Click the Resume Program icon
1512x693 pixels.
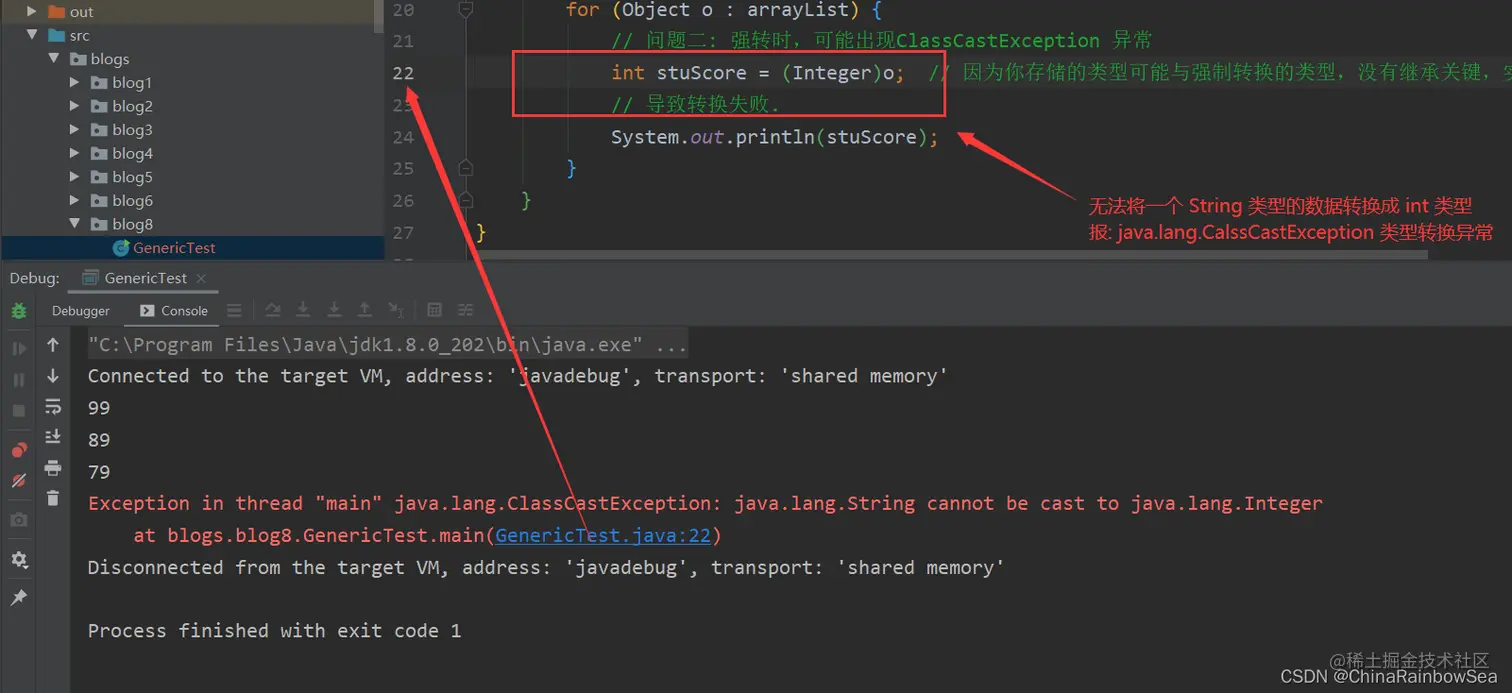19,349
